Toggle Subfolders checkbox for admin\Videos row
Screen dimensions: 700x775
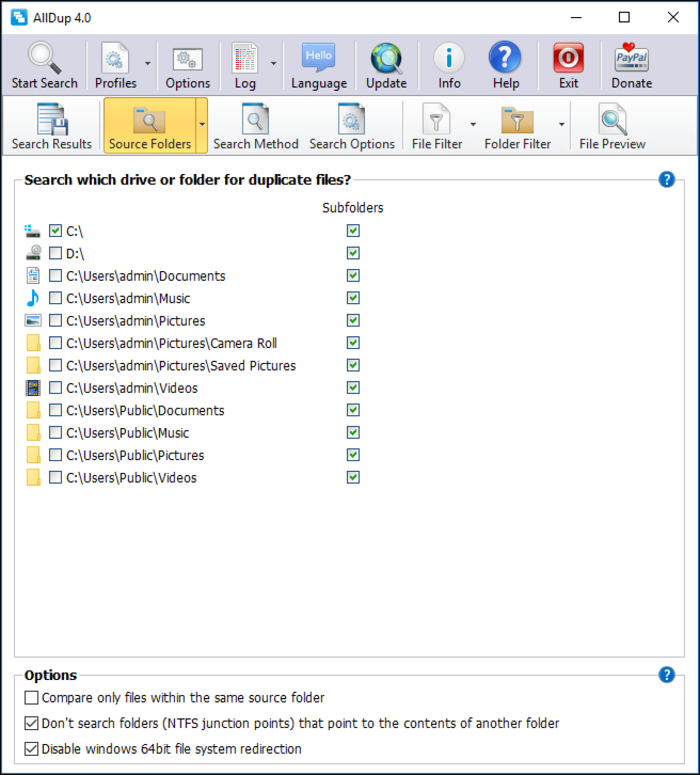[353, 388]
